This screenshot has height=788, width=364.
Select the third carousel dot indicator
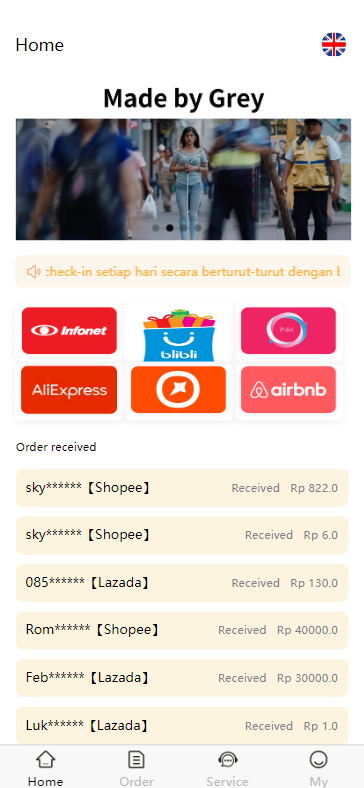point(184,228)
